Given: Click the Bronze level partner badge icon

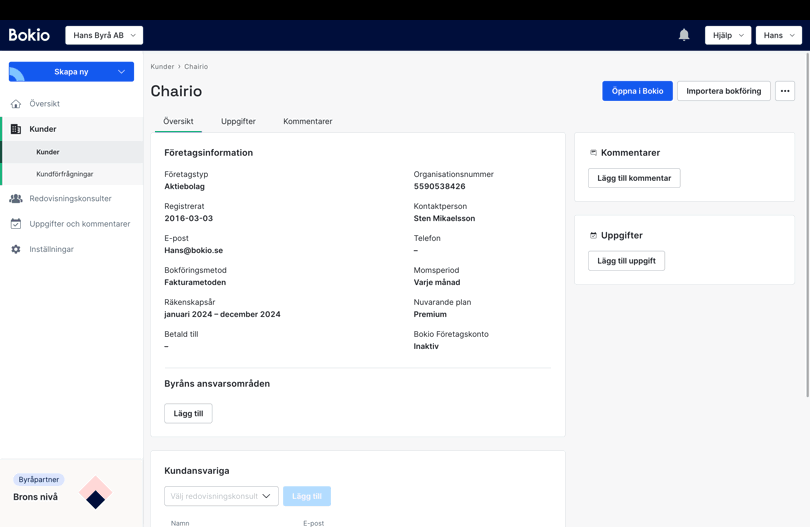Looking at the screenshot, I should click(x=95, y=493).
